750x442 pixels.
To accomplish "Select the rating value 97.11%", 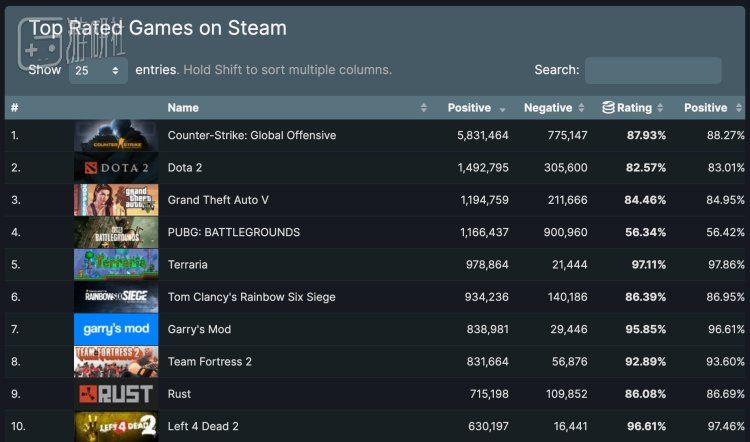I will click(649, 265).
